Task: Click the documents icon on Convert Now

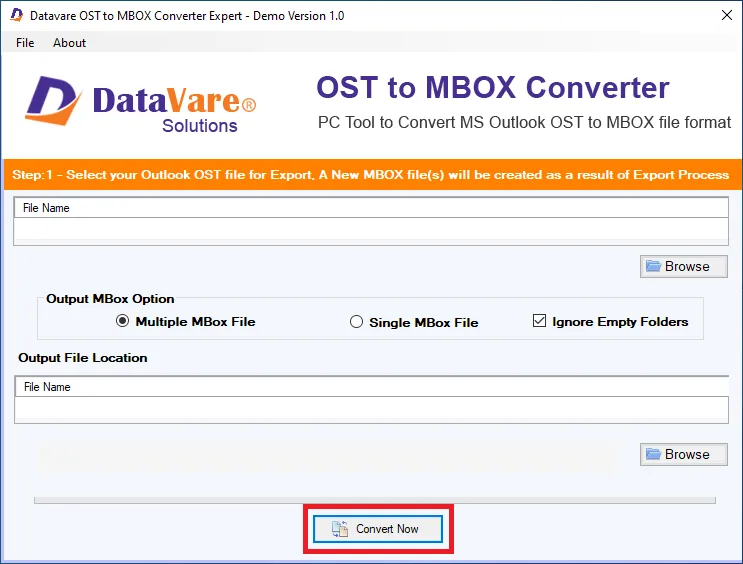Action: 340,529
